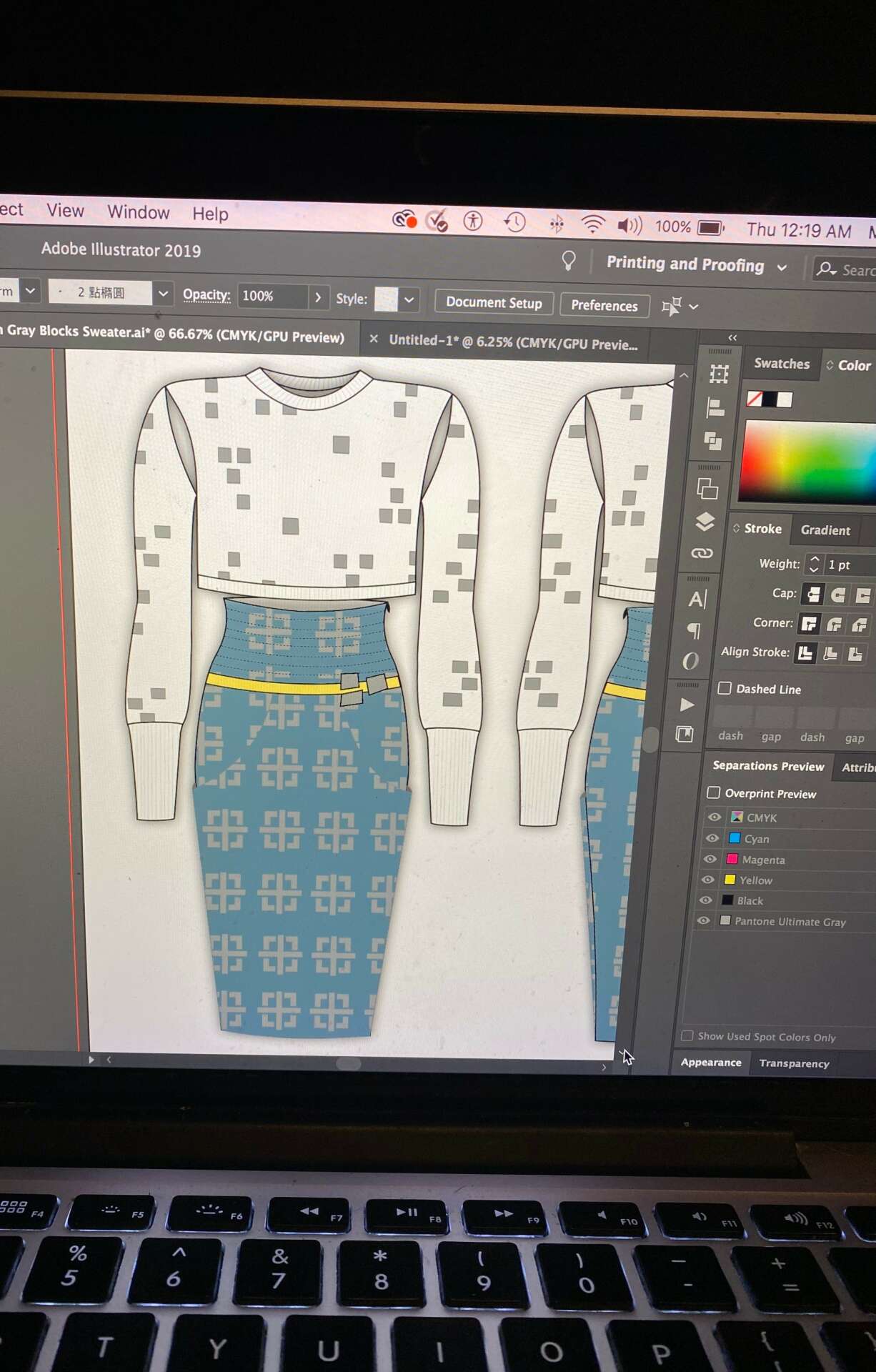Choose the bevel join corner option

tap(858, 625)
